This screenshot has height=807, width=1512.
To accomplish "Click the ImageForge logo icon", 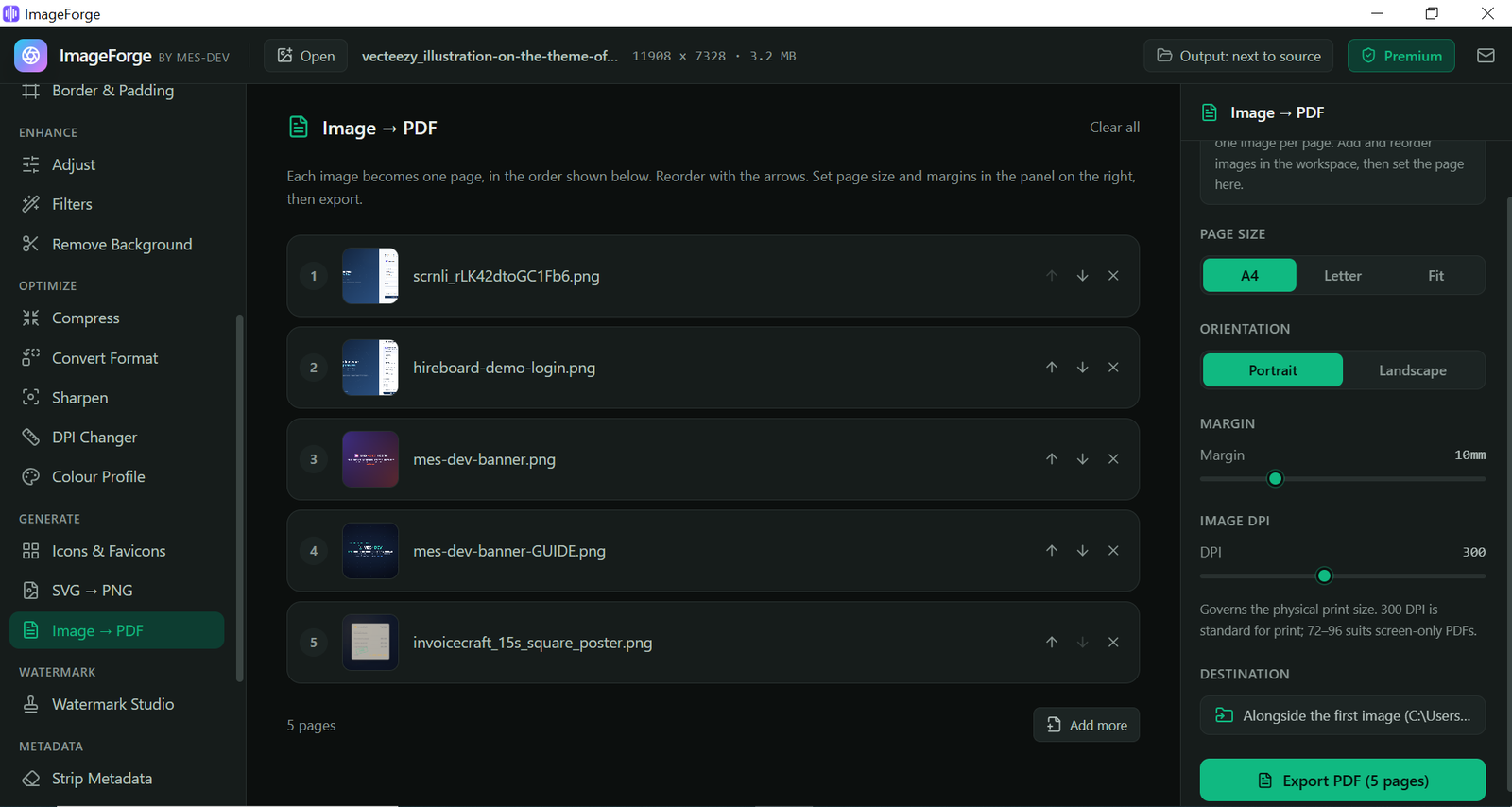I will pyautogui.click(x=31, y=56).
